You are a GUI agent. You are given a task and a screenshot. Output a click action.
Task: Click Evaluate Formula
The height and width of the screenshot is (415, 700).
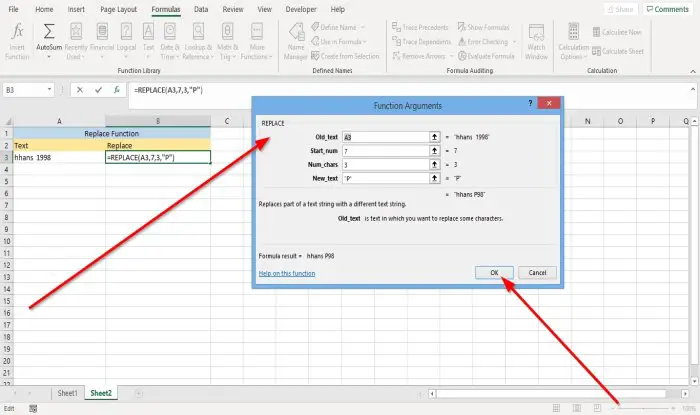486,56
